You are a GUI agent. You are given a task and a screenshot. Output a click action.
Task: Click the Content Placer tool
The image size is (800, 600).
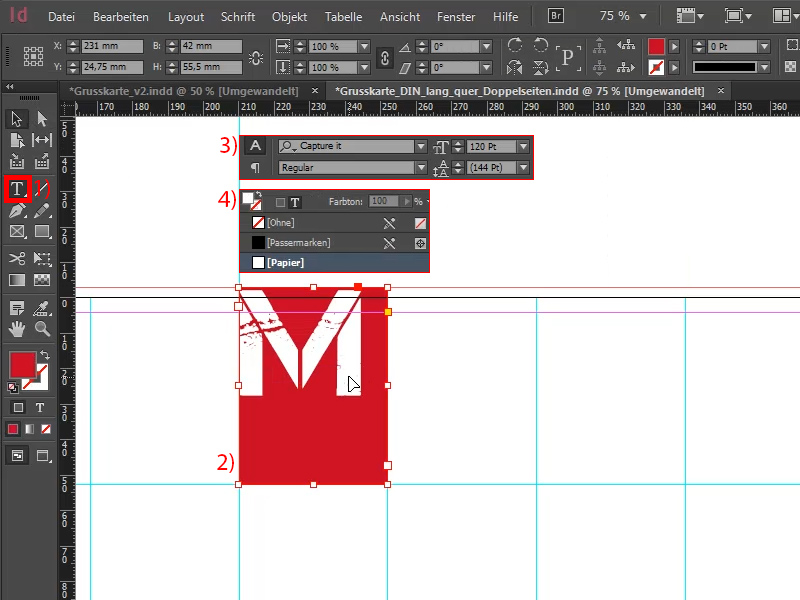[x=42, y=162]
